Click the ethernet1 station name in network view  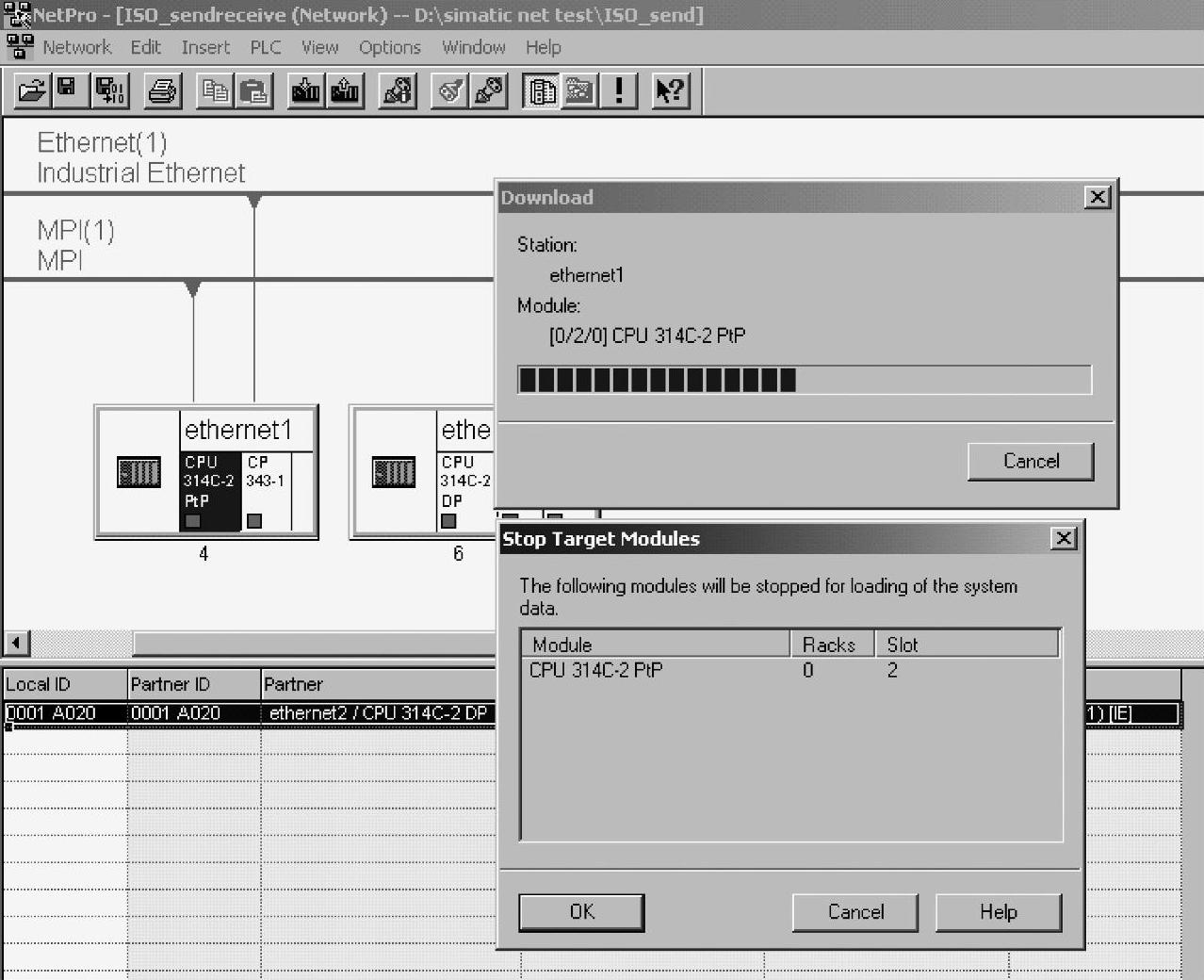[238, 430]
